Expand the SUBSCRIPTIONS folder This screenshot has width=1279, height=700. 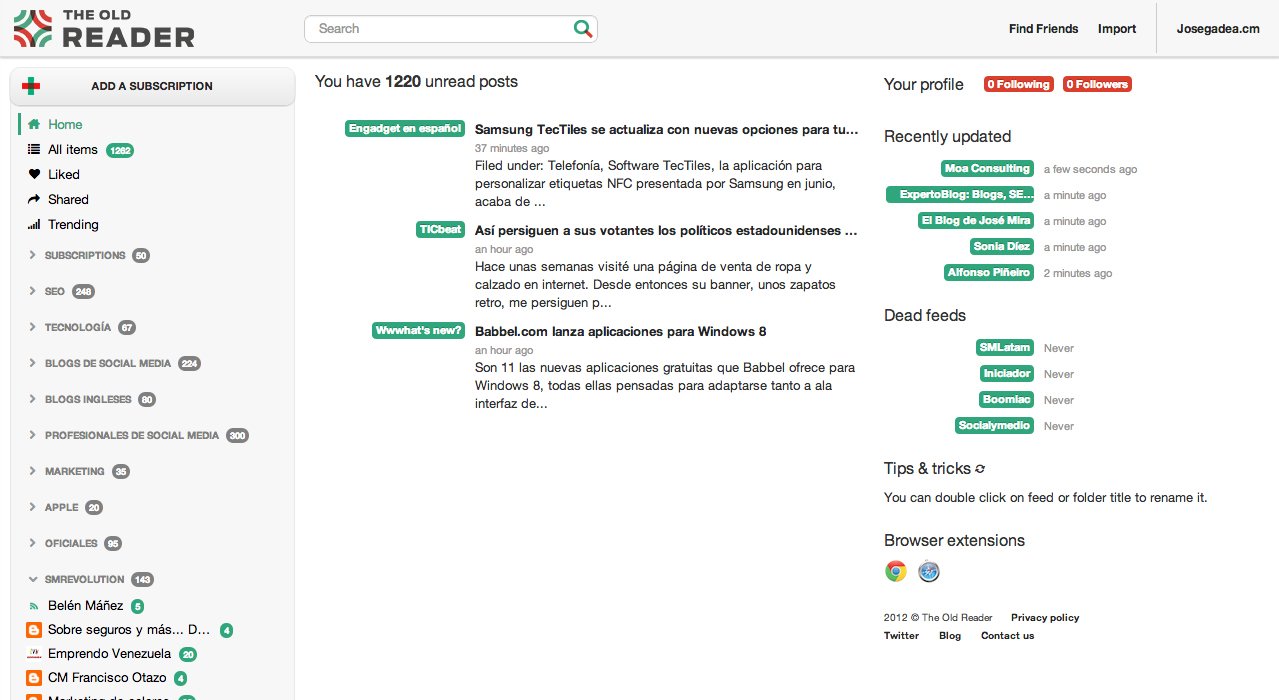tap(30, 255)
